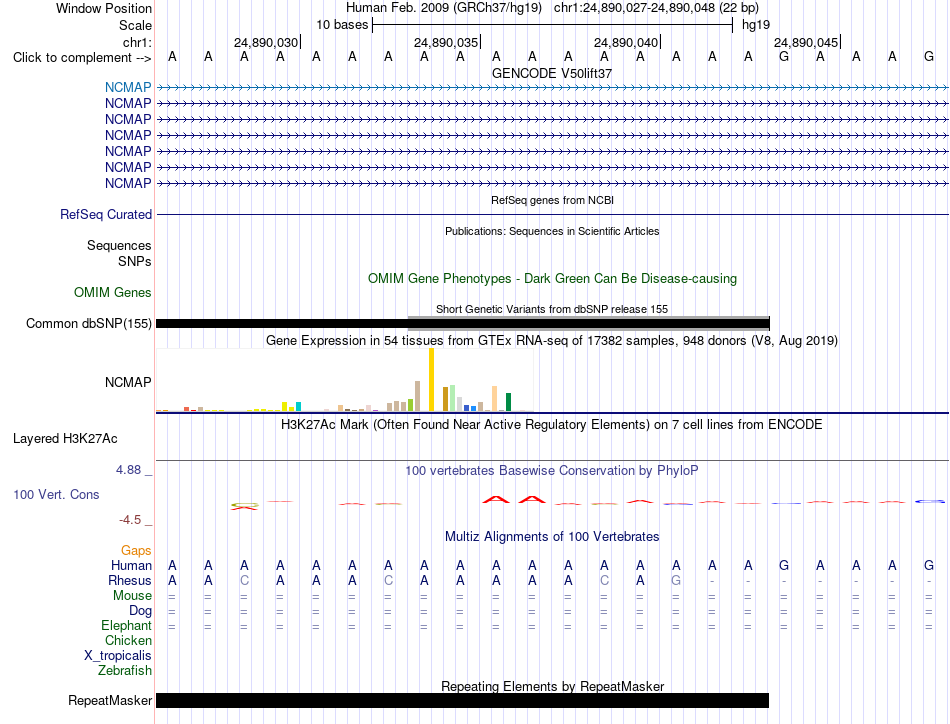Screen dimensions: 950x724
Task: Click the cyan GTEx expression bar
Action: coord(298,407)
